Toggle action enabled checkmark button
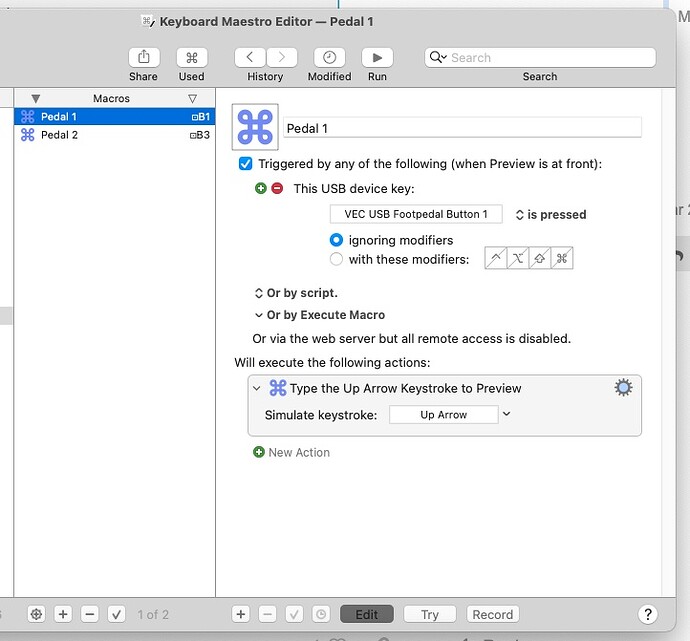Viewport: 690px width, 641px height. pyautogui.click(x=294, y=614)
